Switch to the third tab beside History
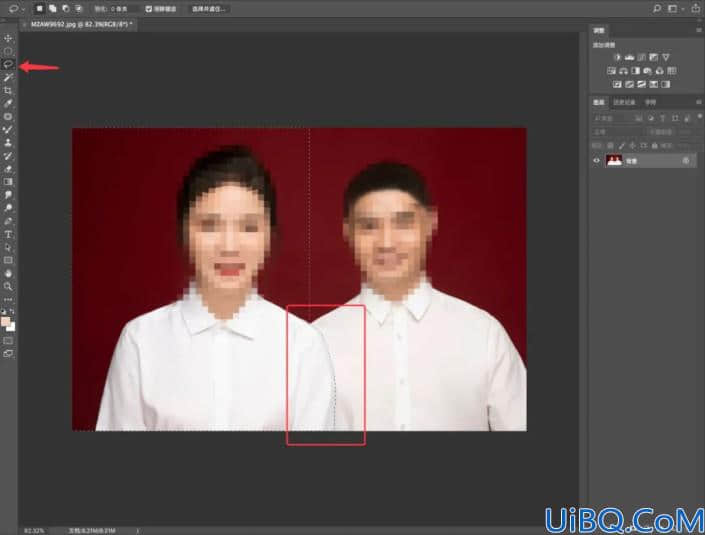The height and width of the screenshot is (535, 705). tap(651, 103)
